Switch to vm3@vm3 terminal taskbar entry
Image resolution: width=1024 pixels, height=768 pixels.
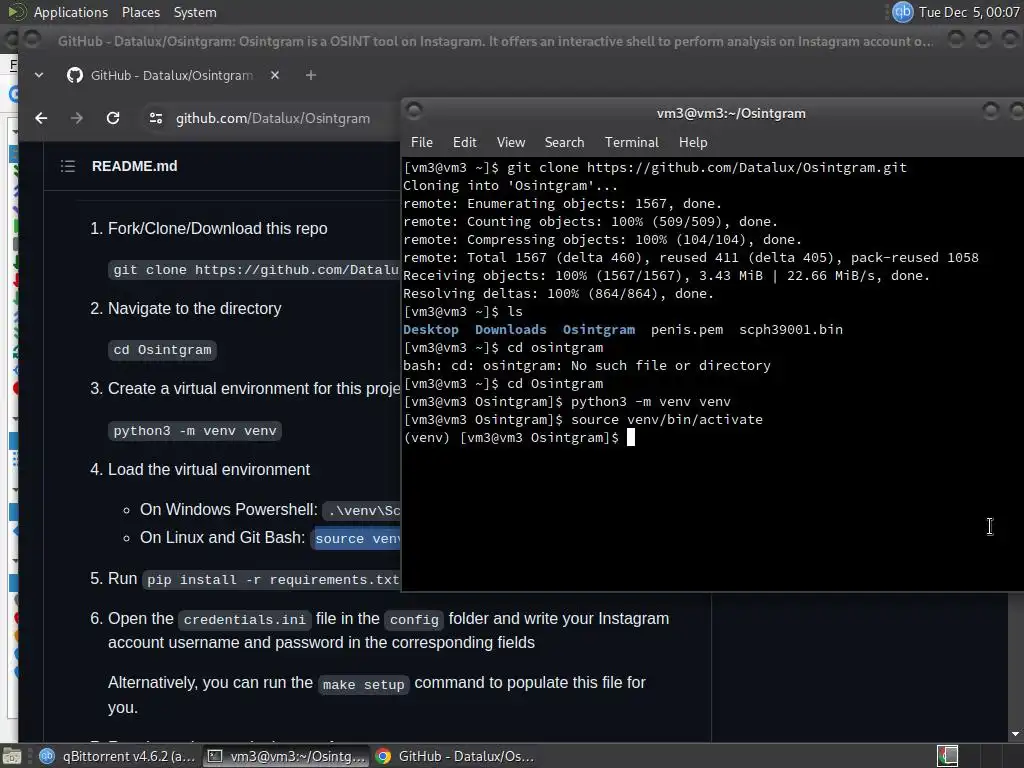(x=287, y=756)
